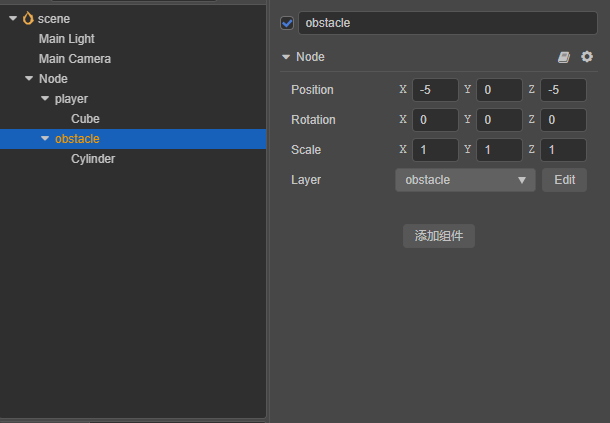Click the Position X input field

435,90
